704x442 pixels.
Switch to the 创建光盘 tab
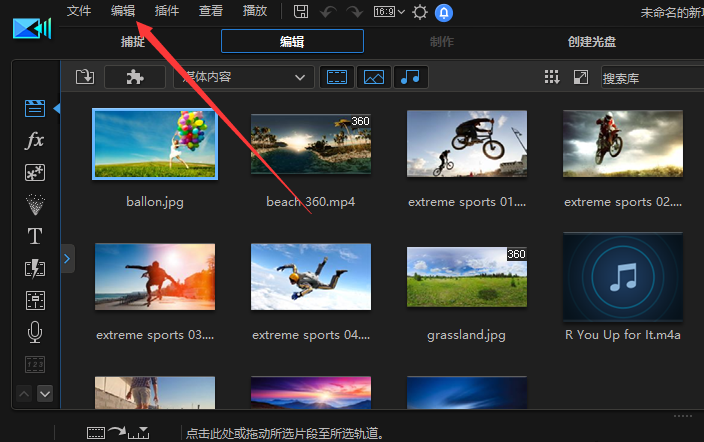coord(591,42)
